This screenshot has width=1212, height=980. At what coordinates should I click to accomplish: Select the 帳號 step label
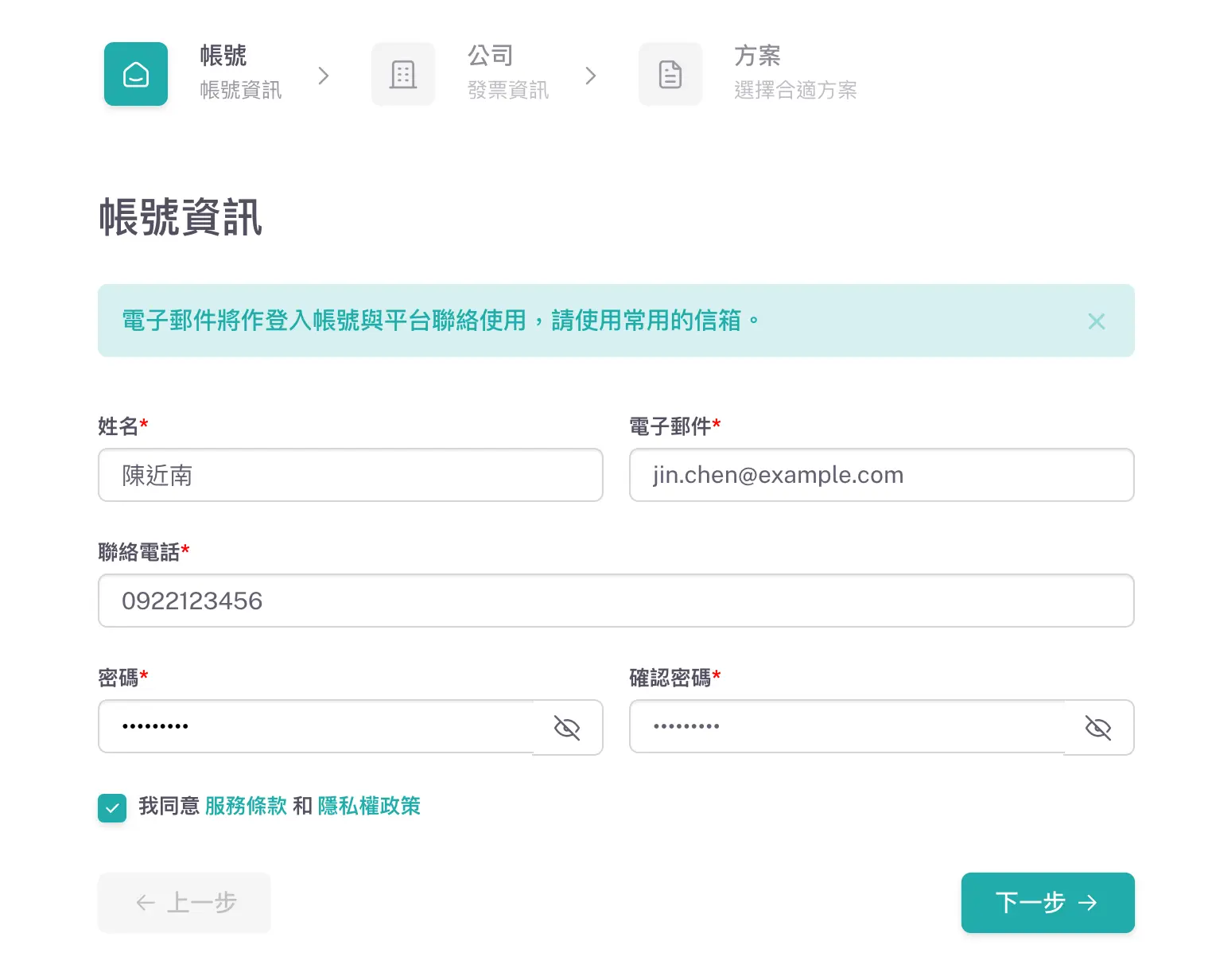pos(223,56)
